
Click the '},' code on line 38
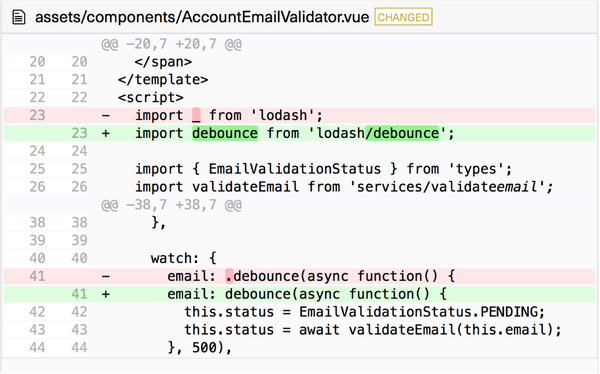(159, 222)
